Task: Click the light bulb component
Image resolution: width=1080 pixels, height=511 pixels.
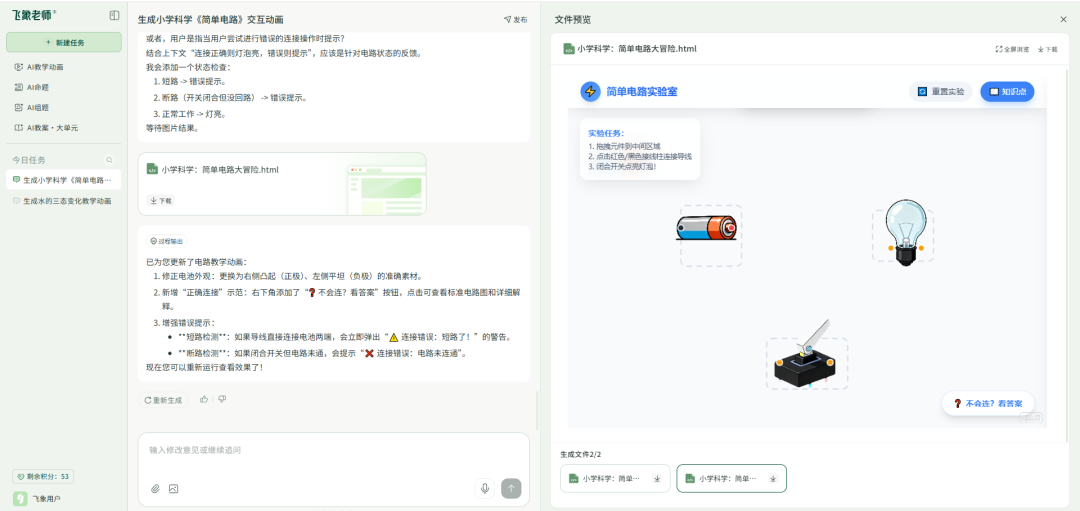Action: coord(905,231)
